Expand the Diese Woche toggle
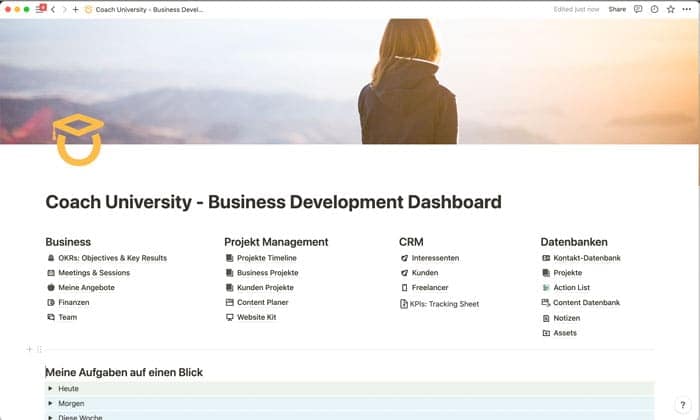Image resolution: width=700 pixels, height=420 pixels. [50, 416]
